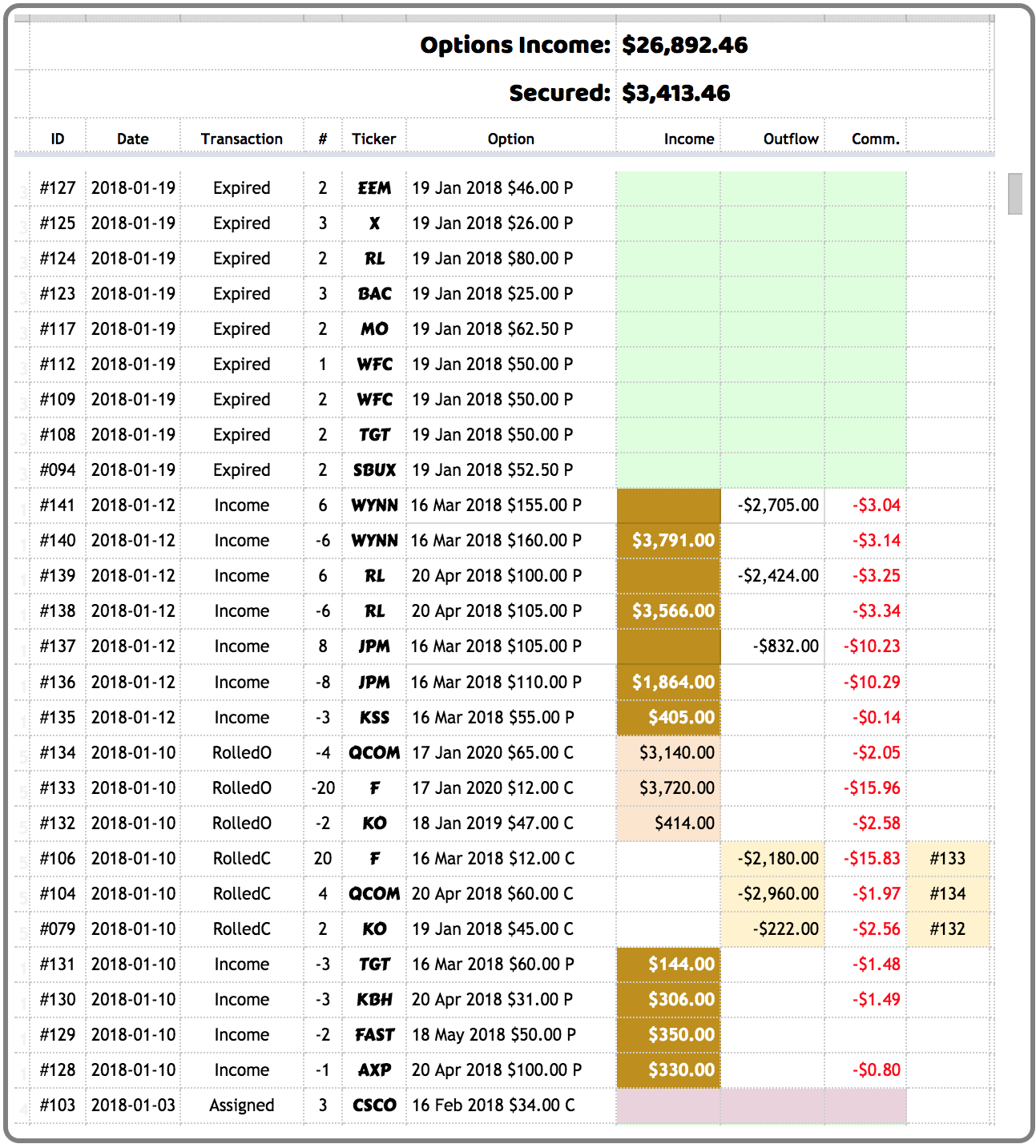The height and width of the screenshot is (1148, 1036).
Task: Select linked ID #132 in row #079
Action: pos(948,929)
